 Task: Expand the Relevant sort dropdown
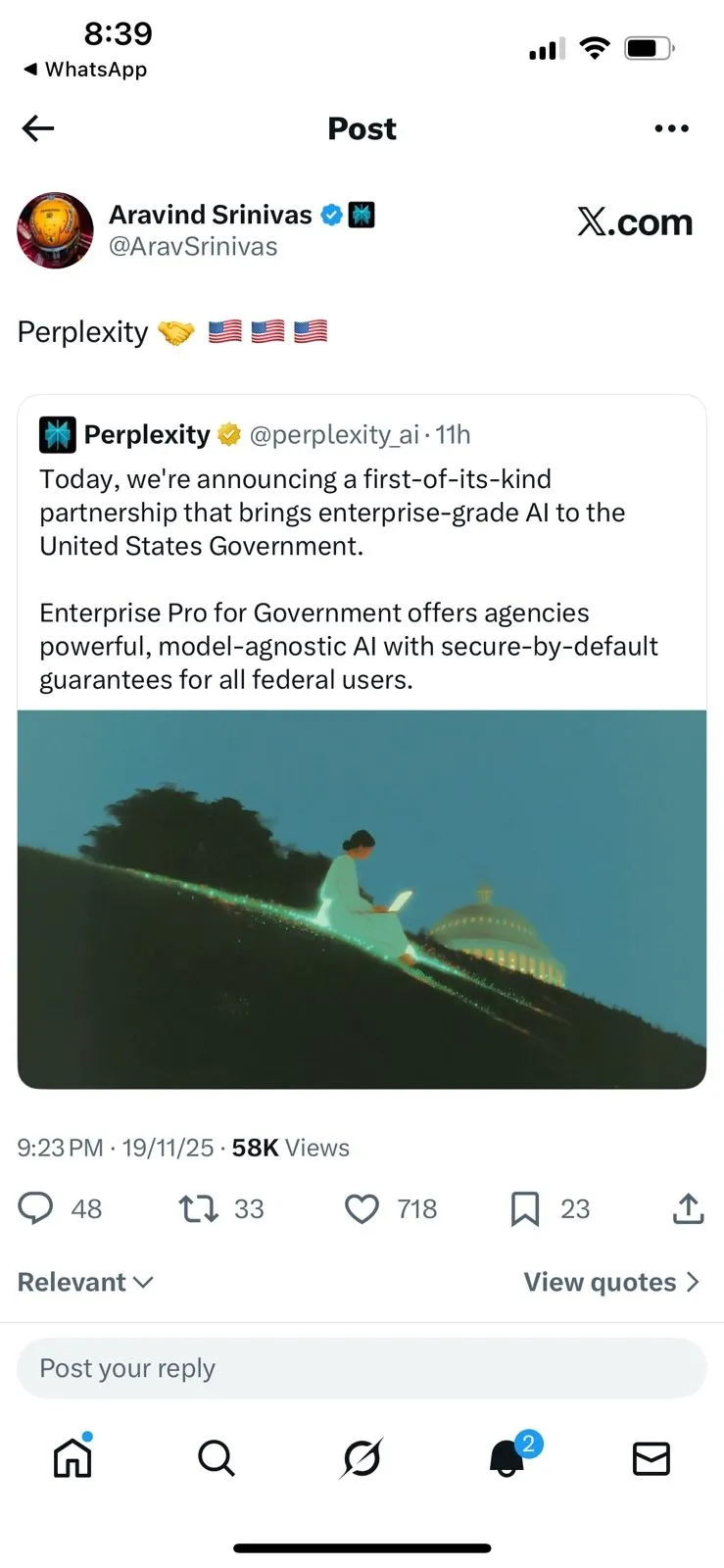[x=85, y=1282]
